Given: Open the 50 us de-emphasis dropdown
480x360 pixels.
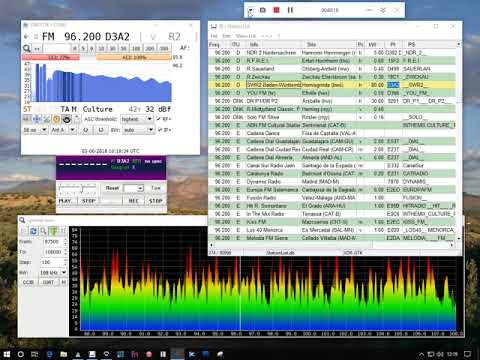Looking at the screenshot, I should pos(35,130).
